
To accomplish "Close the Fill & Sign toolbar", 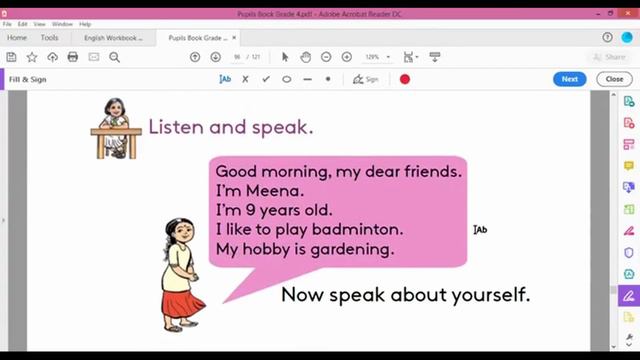I will click(x=614, y=79).
